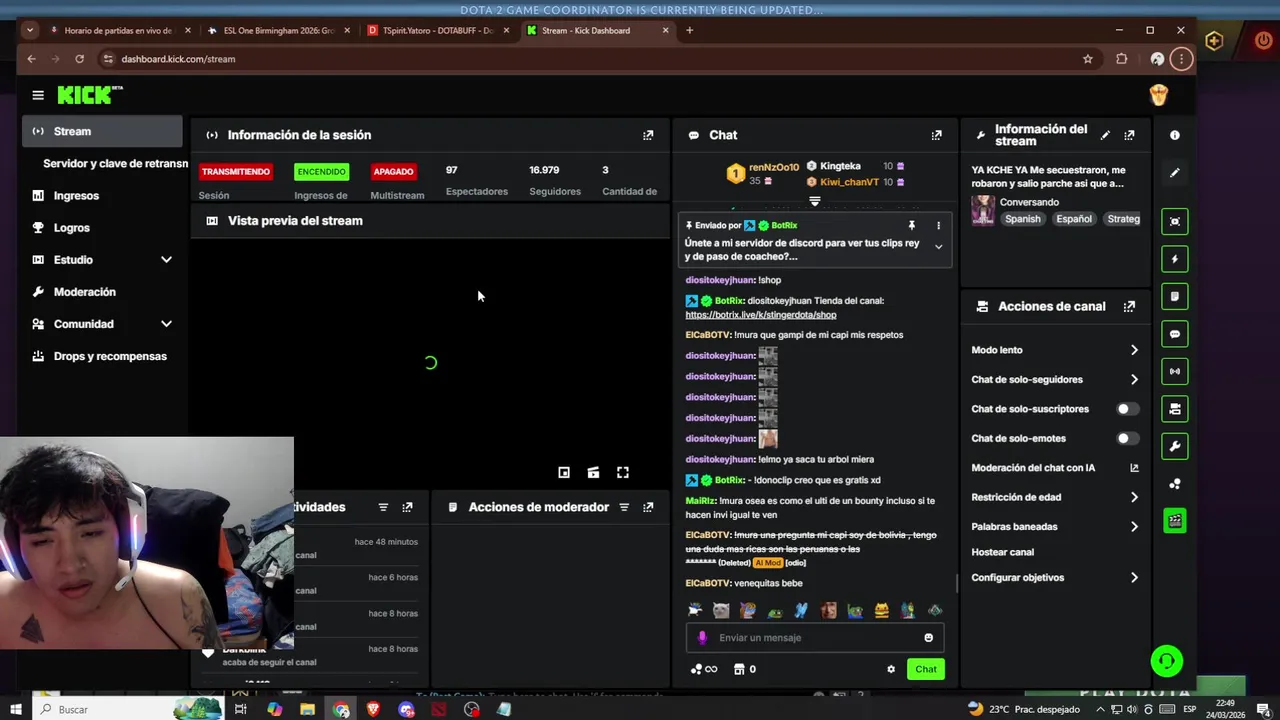Image resolution: width=1280 pixels, height=720 pixels.
Task: Collapse the chat leaderboard header chevron
Action: pyautogui.click(x=815, y=202)
